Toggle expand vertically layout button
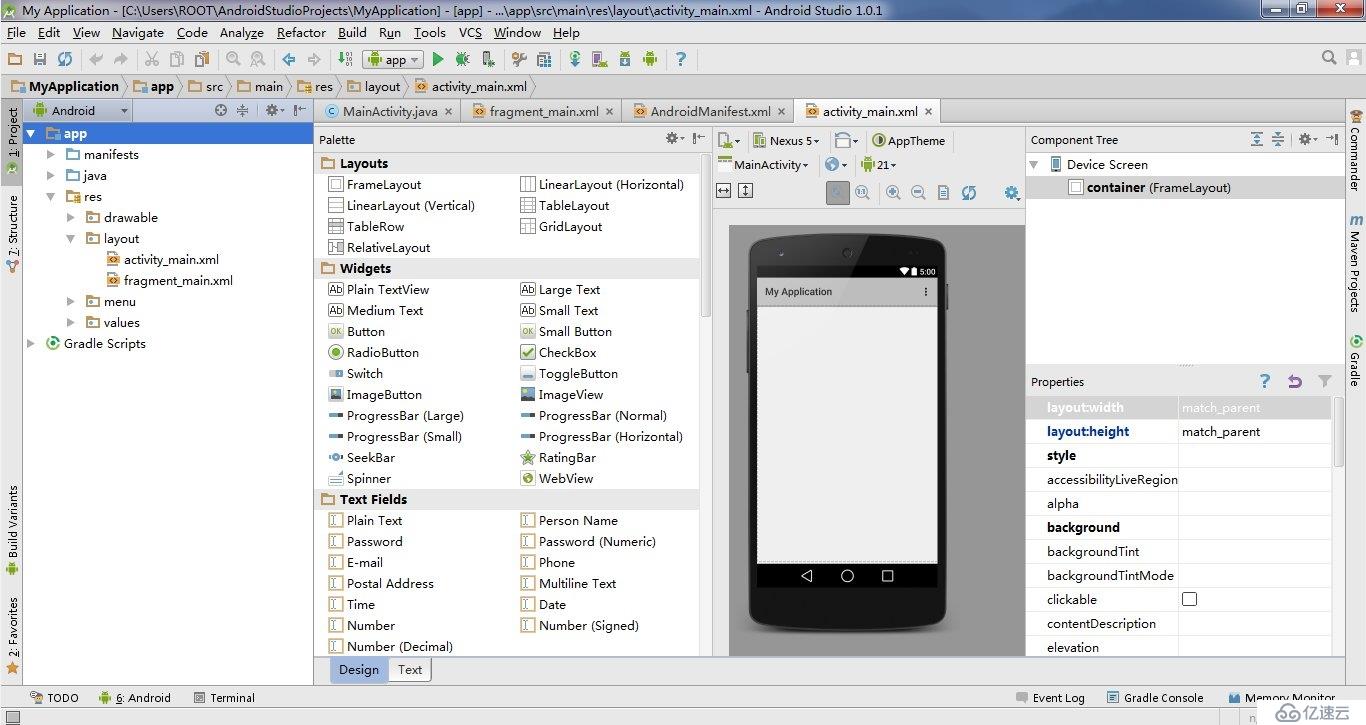Screen dimensions: 1366x725 point(745,190)
